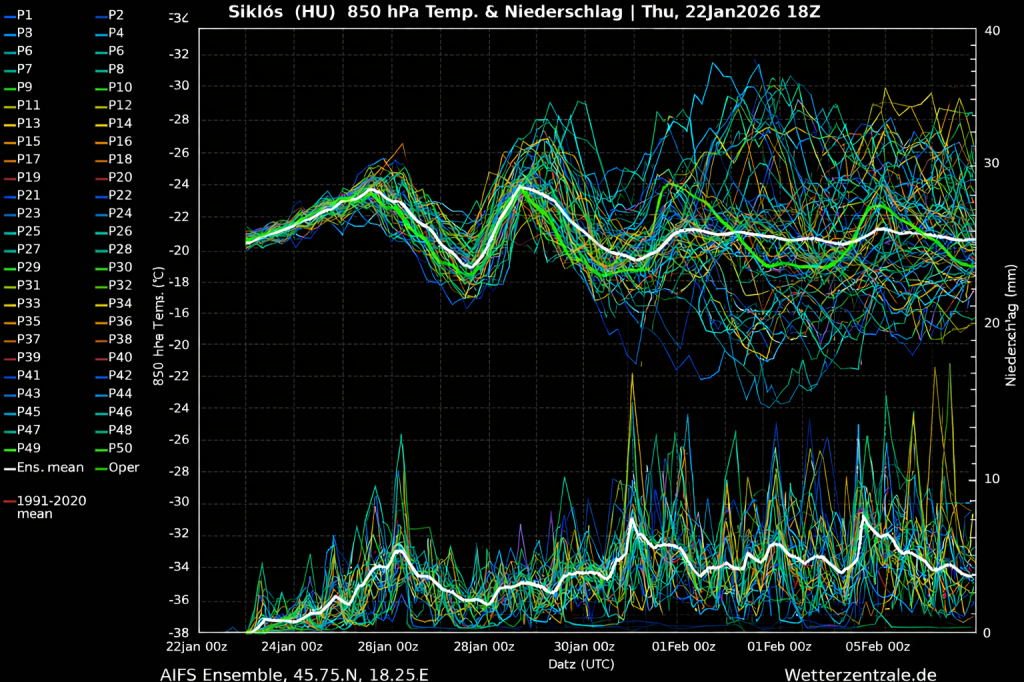The width and height of the screenshot is (1024, 682).
Task: Toggle the P42 ensemble member label
Action: pyautogui.click(x=120, y=375)
